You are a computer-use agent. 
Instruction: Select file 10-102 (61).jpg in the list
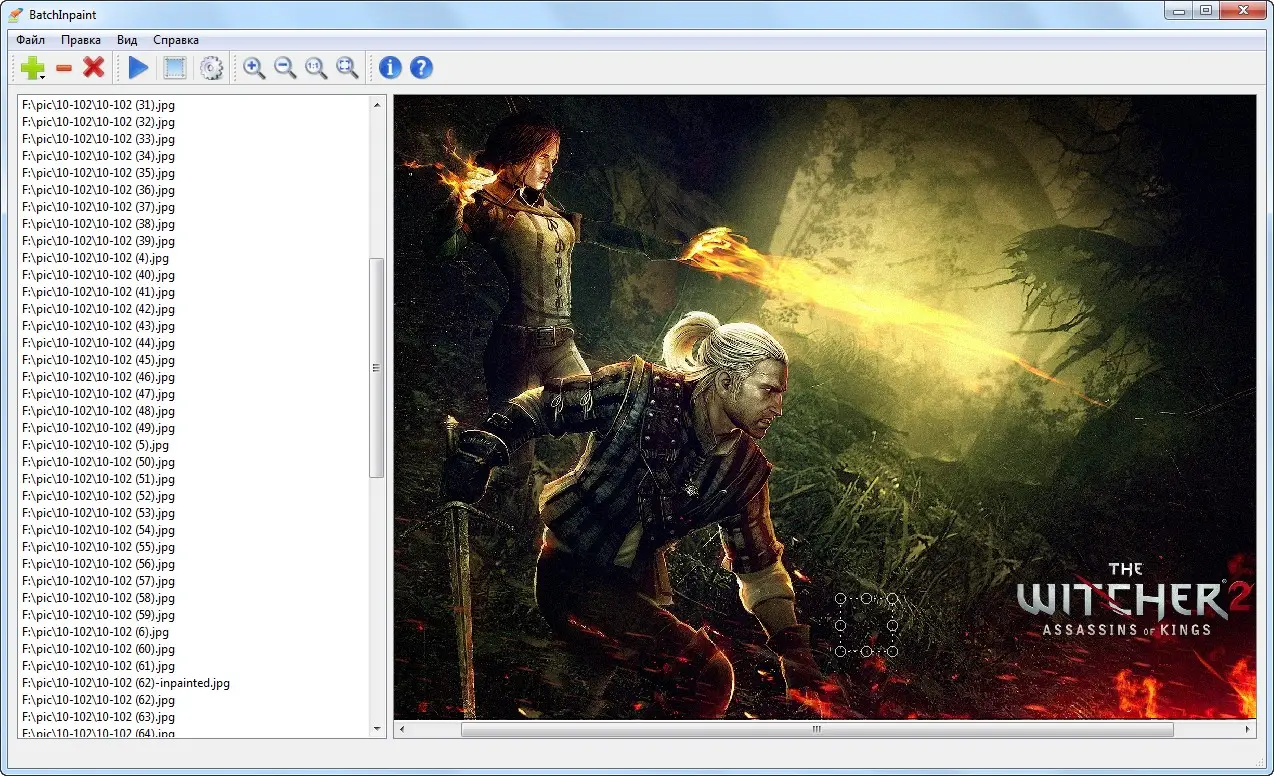pyautogui.click(x=98, y=666)
